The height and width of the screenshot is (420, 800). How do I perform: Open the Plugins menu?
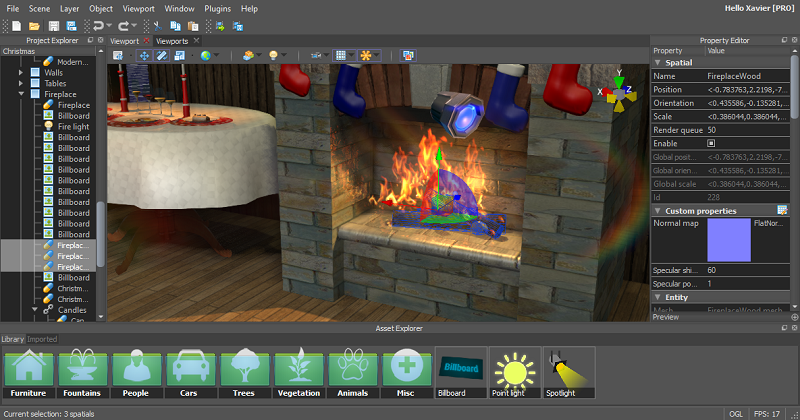(x=217, y=8)
